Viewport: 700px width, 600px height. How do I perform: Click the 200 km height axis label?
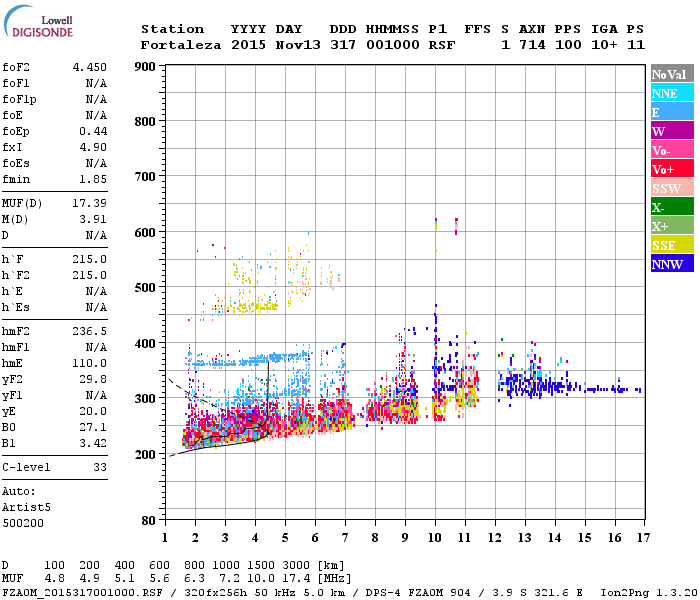pos(145,454)
